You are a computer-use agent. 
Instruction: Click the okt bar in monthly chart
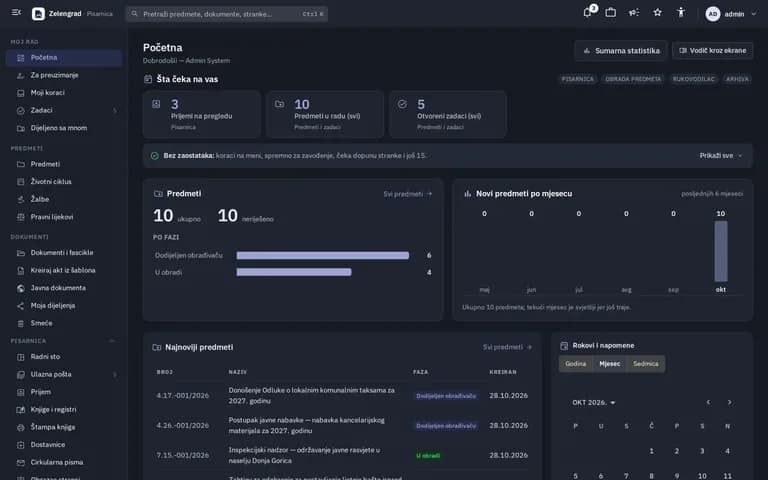(720, 251)
